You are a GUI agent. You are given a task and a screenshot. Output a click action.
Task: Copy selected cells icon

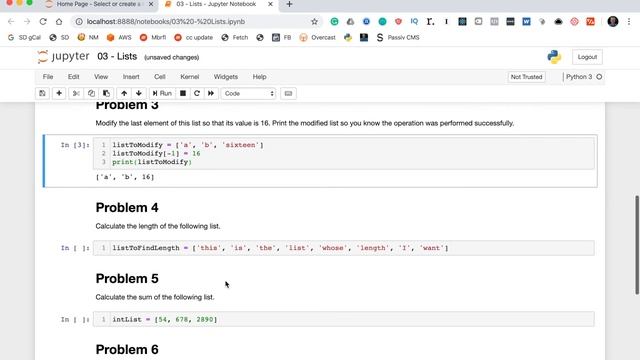91,93
